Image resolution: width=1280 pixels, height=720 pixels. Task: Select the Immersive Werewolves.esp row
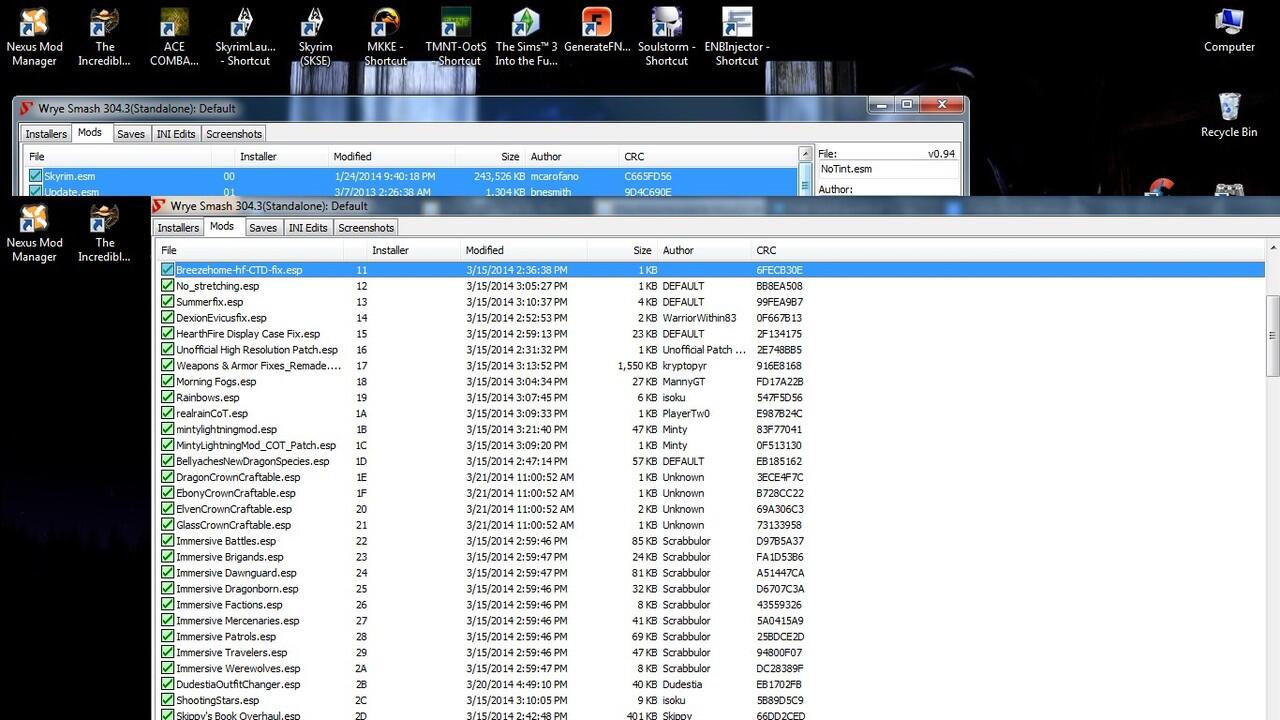(x=710, y=668)
